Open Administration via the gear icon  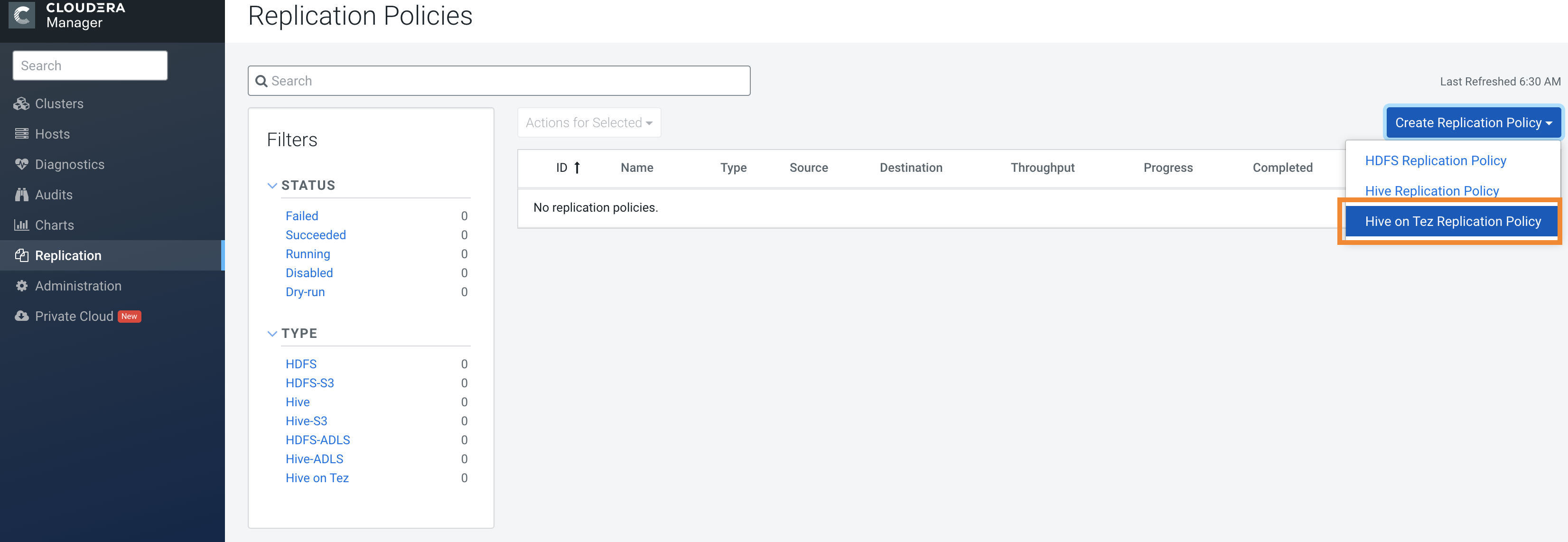[x=21, y=286]
